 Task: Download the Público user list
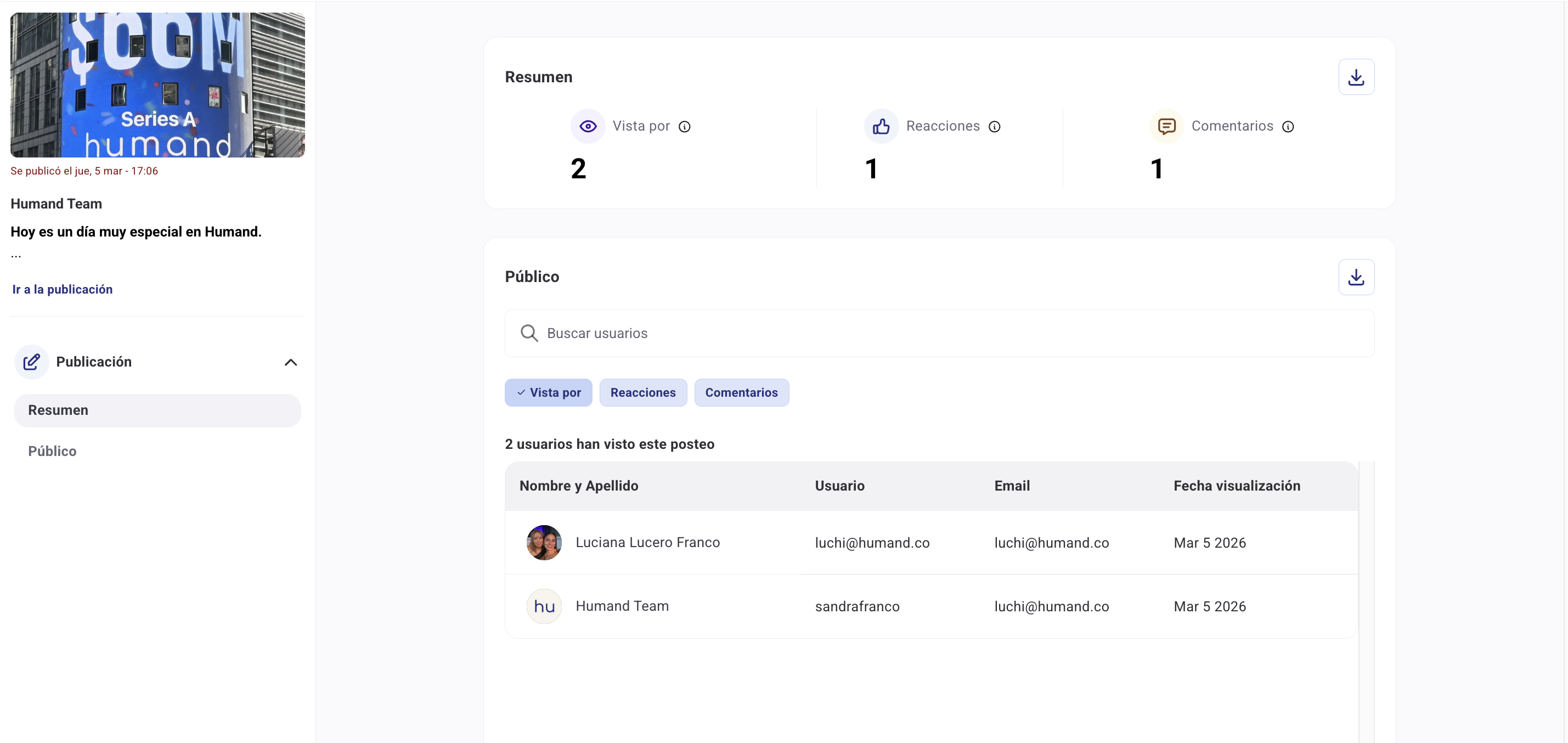pyautogui.click(x=1356, y=277)
